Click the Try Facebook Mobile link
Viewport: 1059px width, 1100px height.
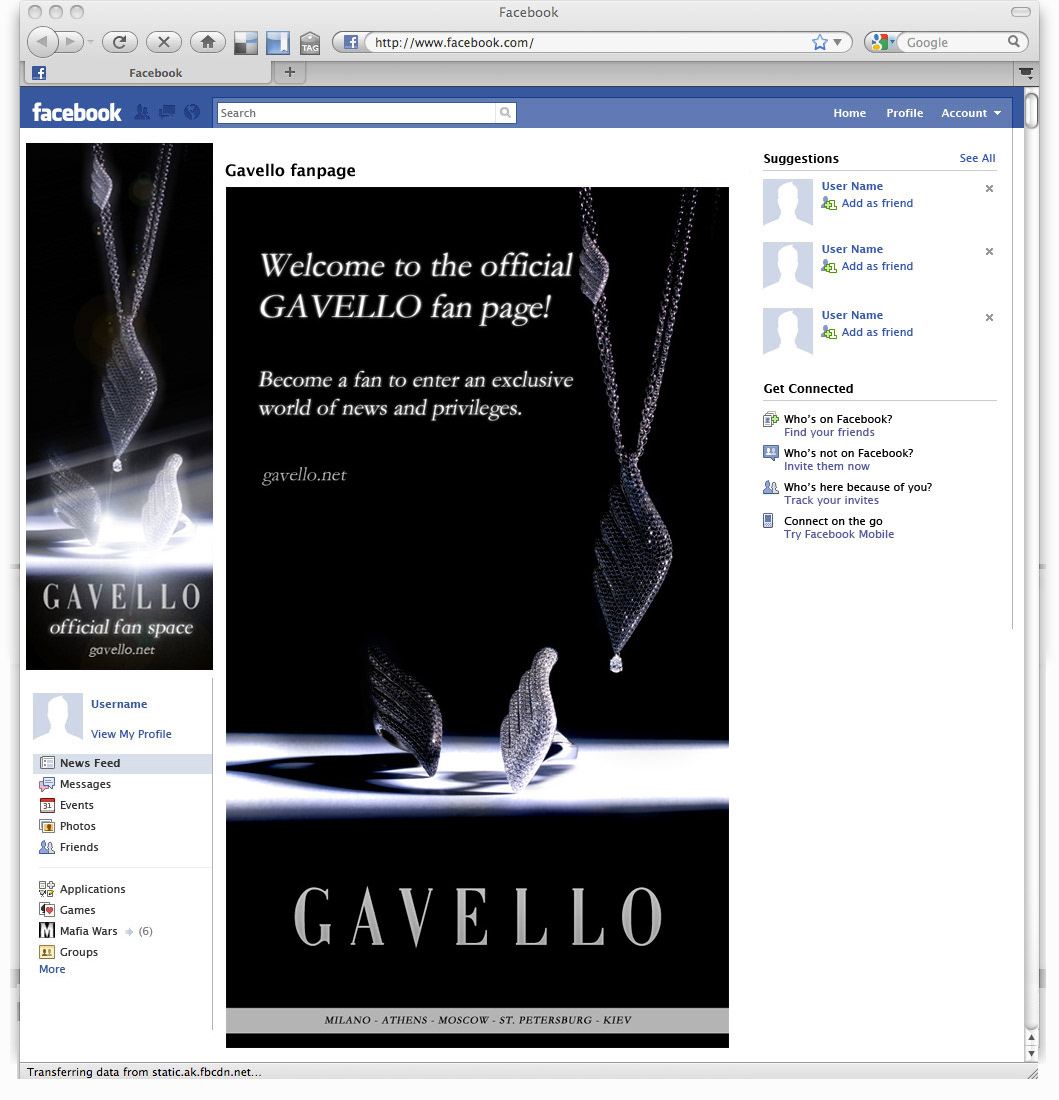839,534
